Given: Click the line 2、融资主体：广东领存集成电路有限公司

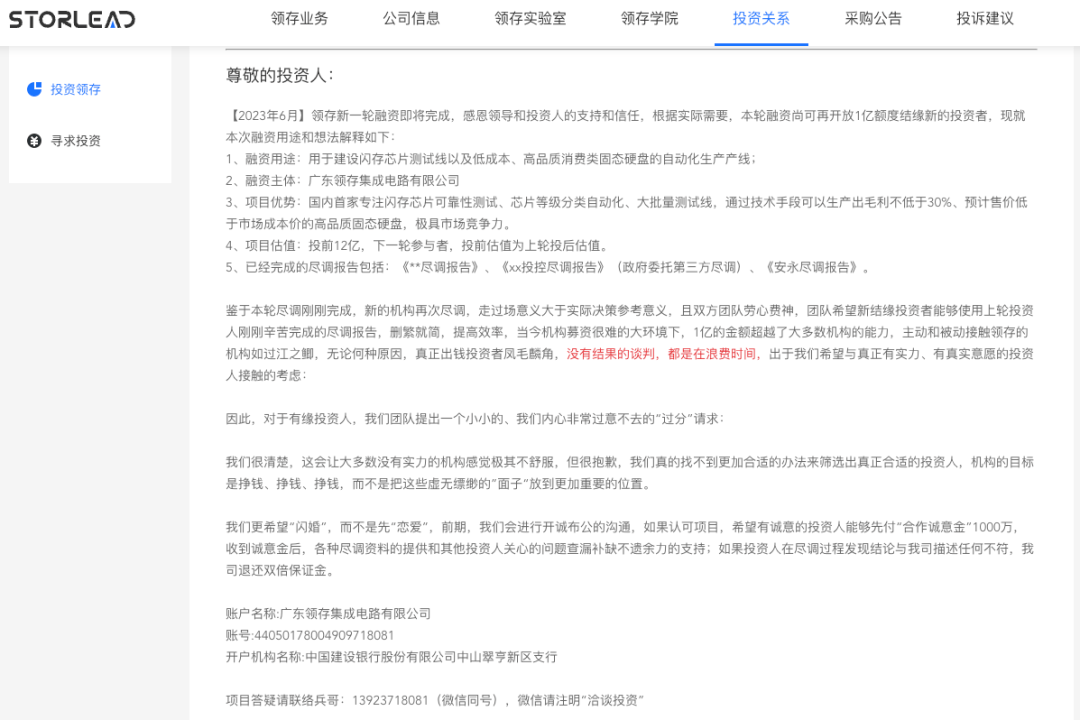Looking at the screenshot, I should (x=343, y=181).
